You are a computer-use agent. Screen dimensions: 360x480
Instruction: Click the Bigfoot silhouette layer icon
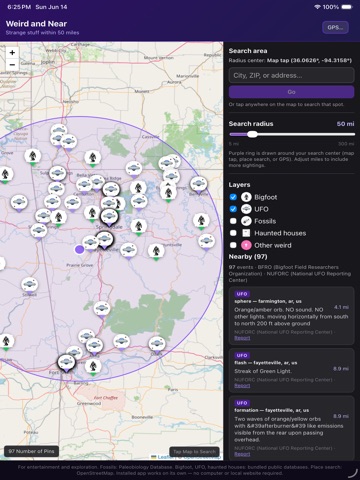pyautogui.click(x=246, y=197)
